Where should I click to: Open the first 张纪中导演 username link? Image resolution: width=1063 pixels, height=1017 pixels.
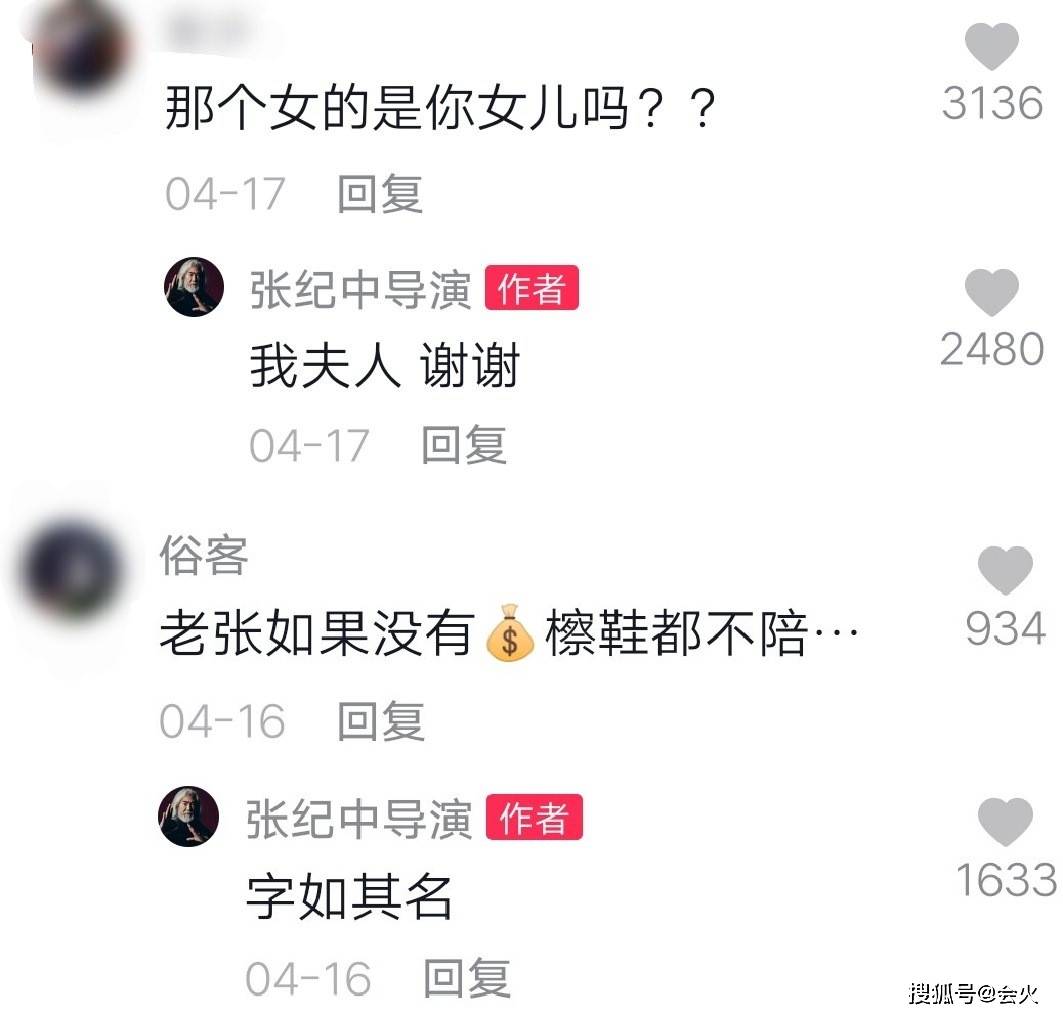click(361, 290)
